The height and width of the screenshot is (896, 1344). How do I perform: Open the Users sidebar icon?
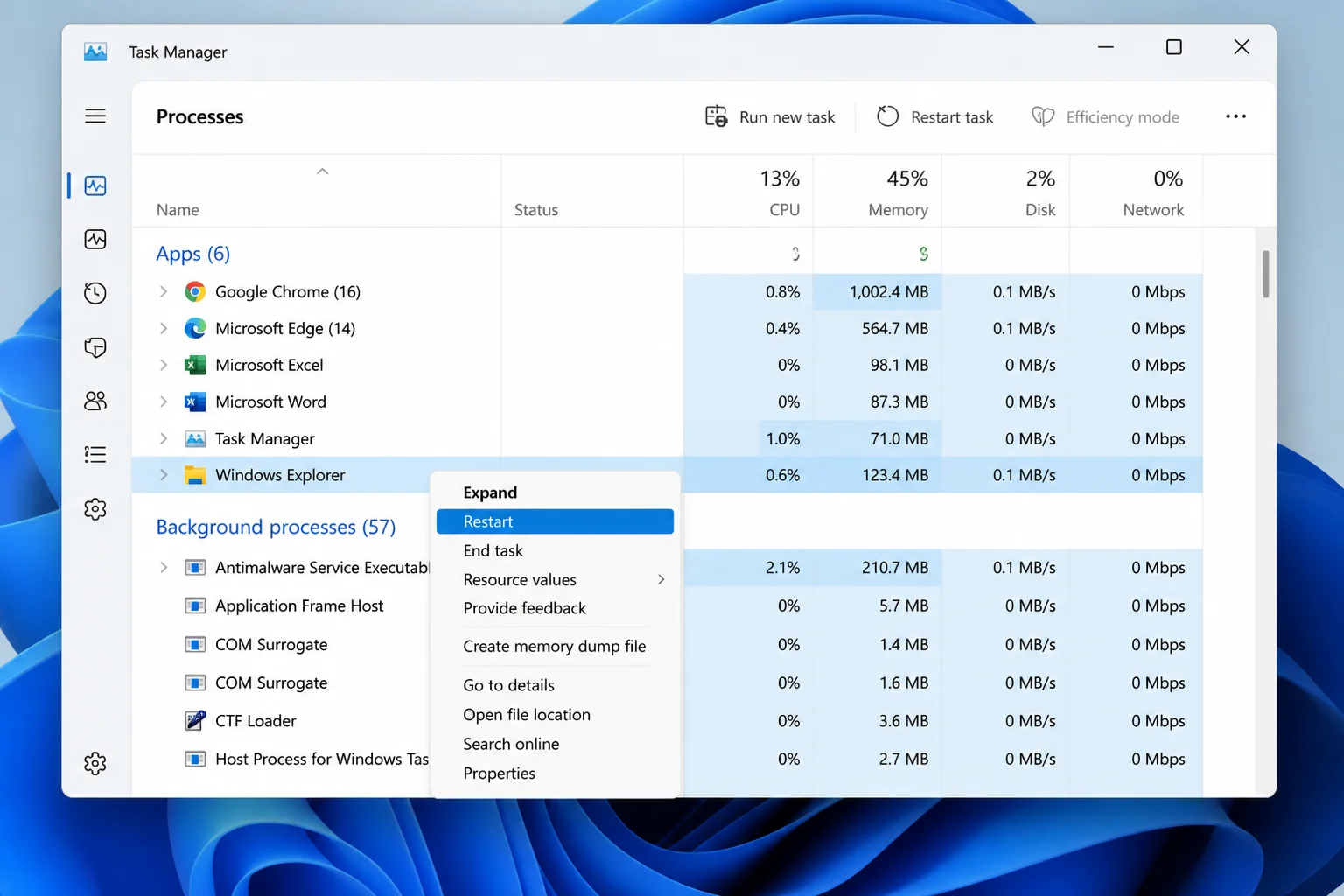[95, 401]
